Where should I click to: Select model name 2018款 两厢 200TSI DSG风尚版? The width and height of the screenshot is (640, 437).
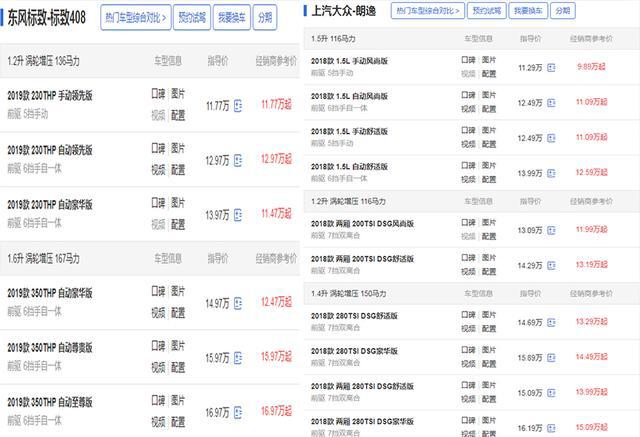362,224
